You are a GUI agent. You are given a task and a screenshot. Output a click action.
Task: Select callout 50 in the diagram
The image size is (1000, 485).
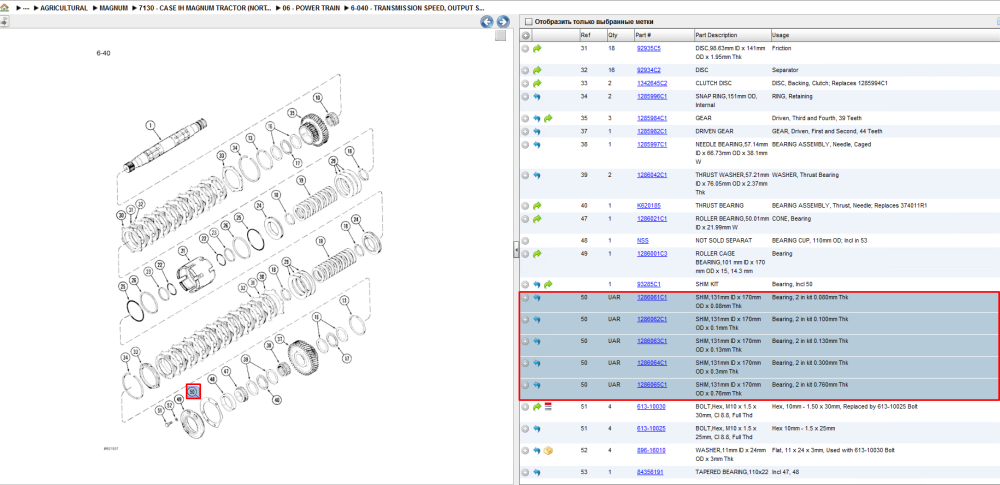(193, 391)
